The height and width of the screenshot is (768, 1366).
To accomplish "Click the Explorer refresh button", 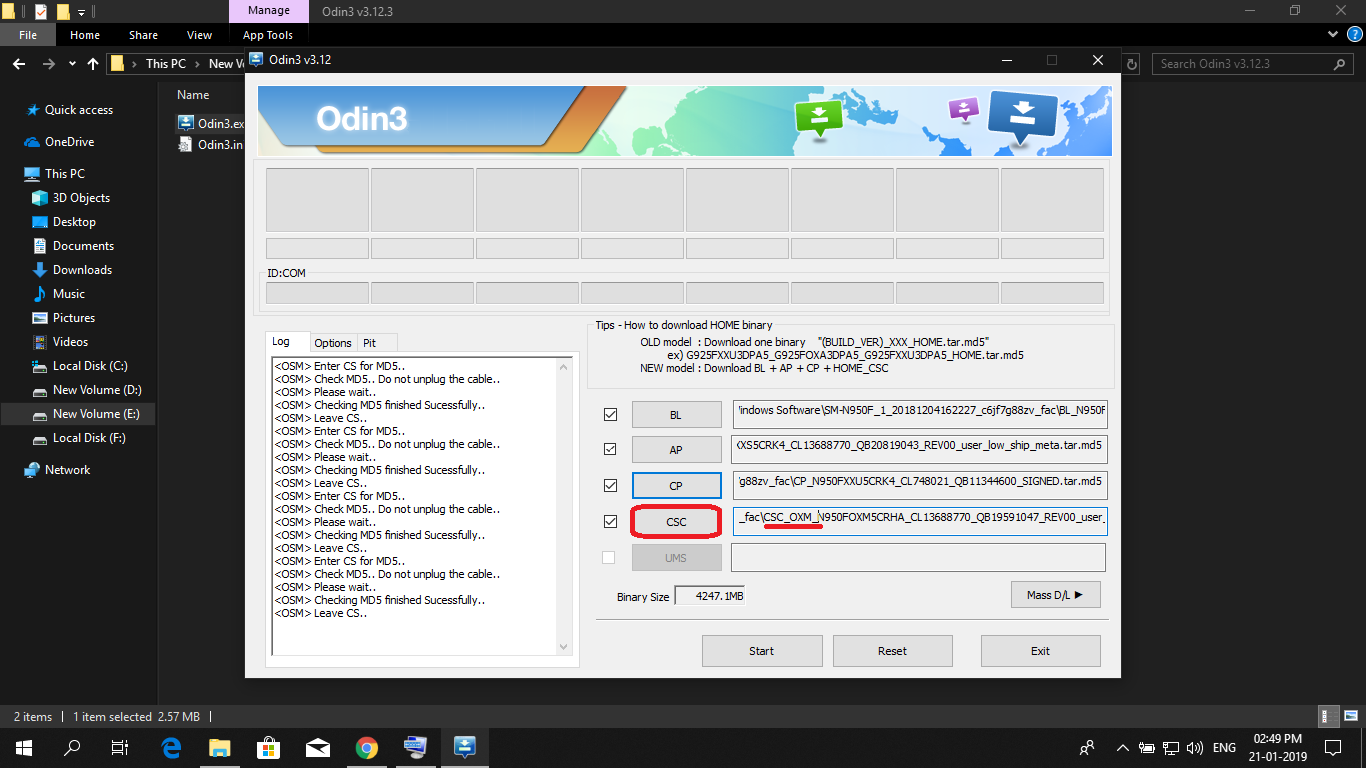I will tap(1131, 64).
